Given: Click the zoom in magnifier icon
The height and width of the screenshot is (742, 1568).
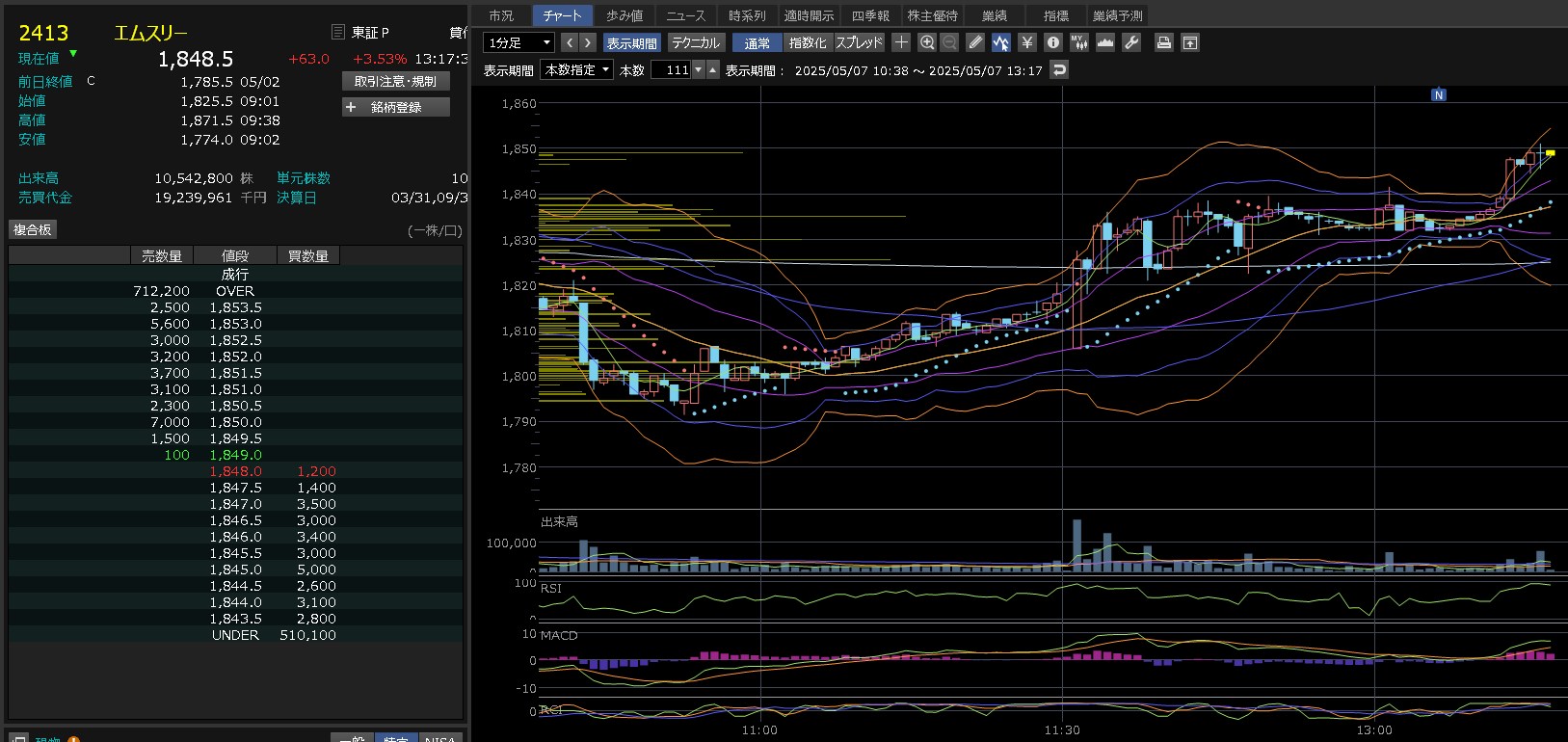Looking at the screenshot, I should [x=927, y=42].
